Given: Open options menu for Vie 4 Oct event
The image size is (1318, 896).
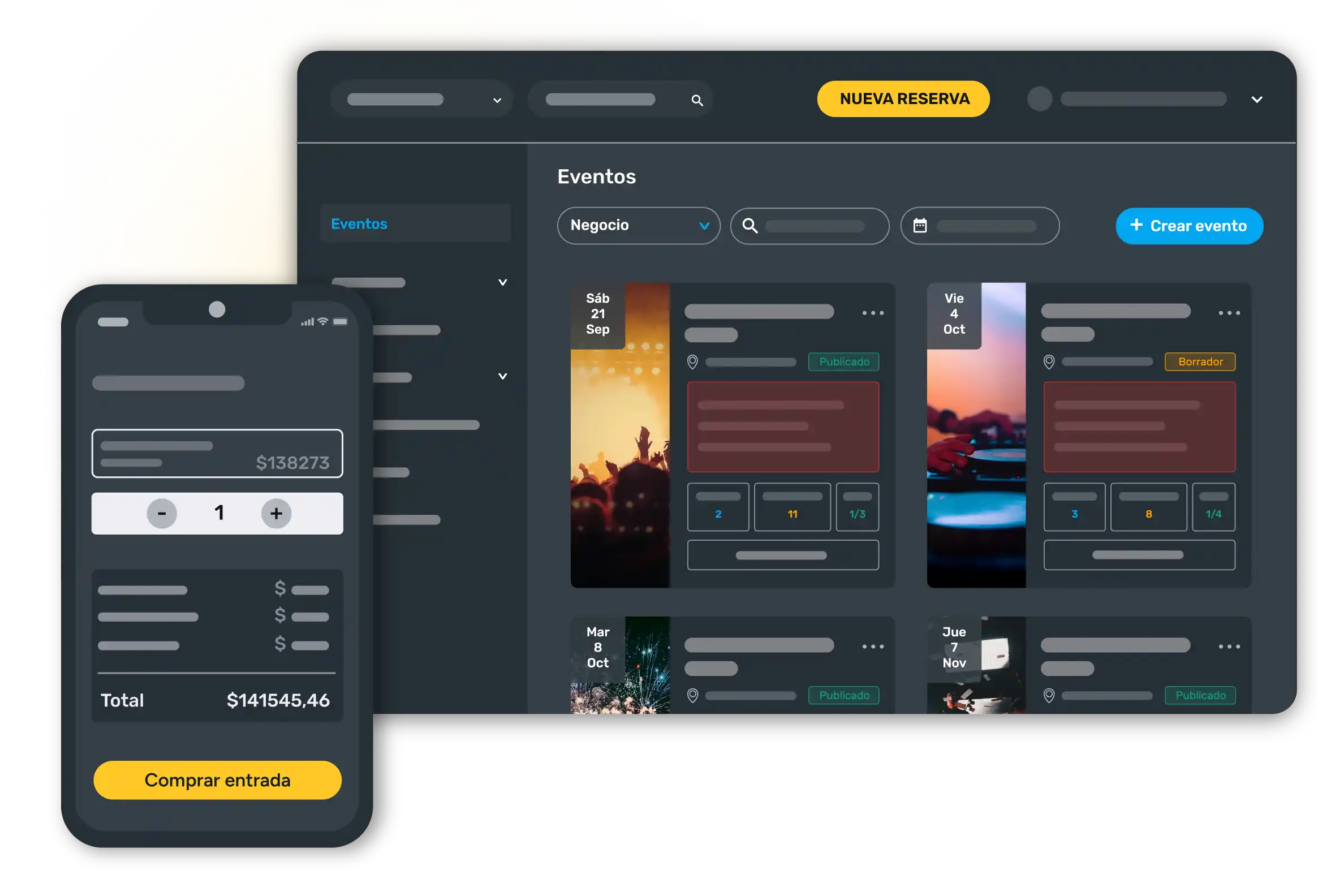Looking at the screenshot, I should click(1229, 313).
